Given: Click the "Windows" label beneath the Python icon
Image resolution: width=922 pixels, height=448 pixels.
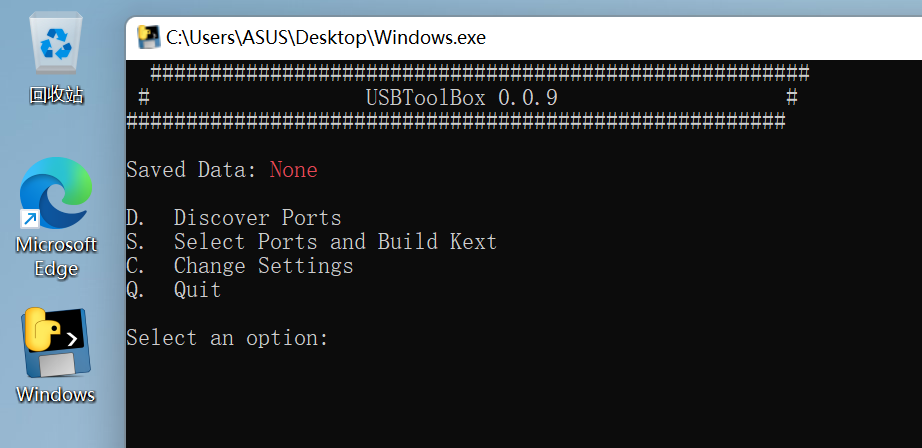Looking at the screenshot, I should coord(56,394).
